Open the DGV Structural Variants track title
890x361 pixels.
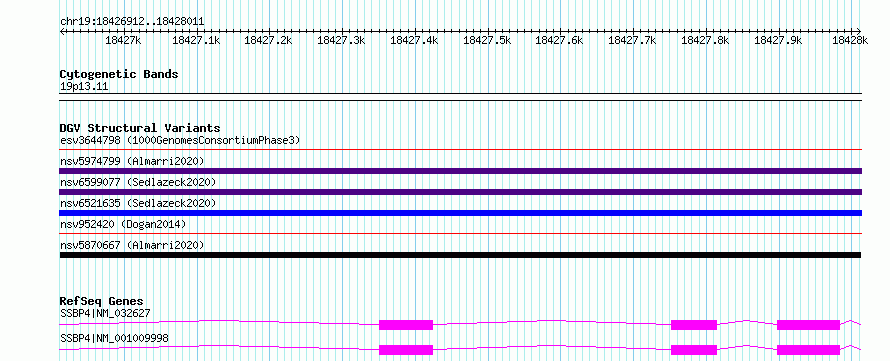pyautogui.click(x=140, y=128)
